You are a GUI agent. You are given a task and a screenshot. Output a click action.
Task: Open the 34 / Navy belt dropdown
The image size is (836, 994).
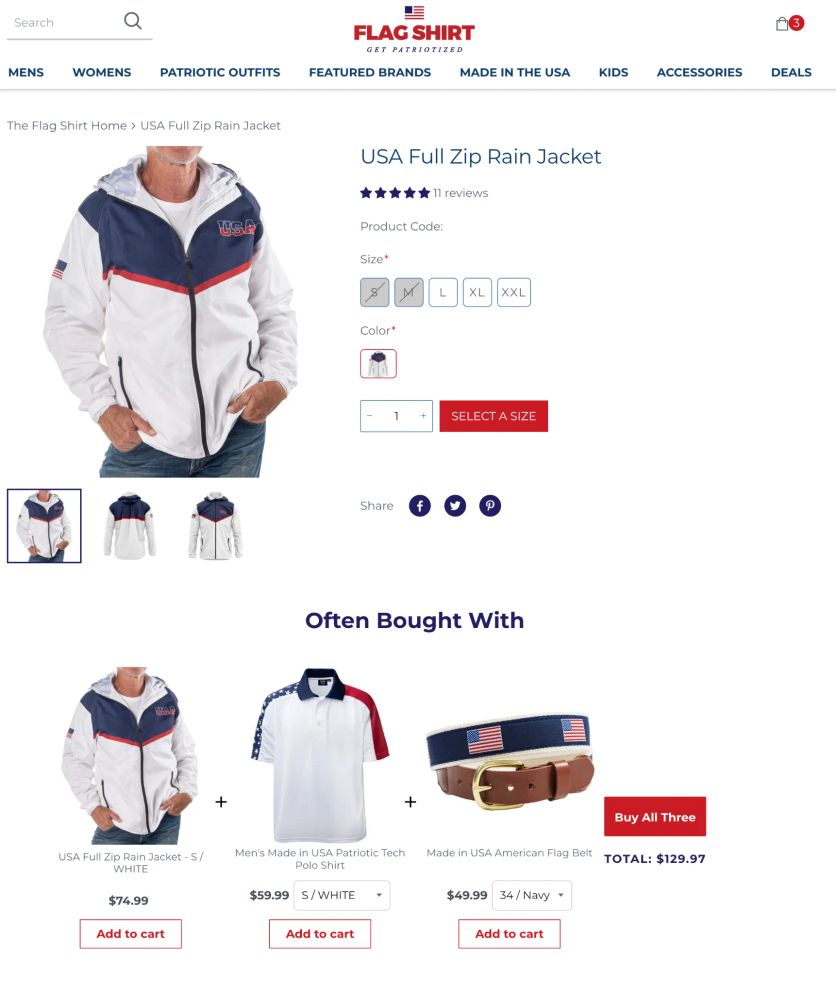532,895
